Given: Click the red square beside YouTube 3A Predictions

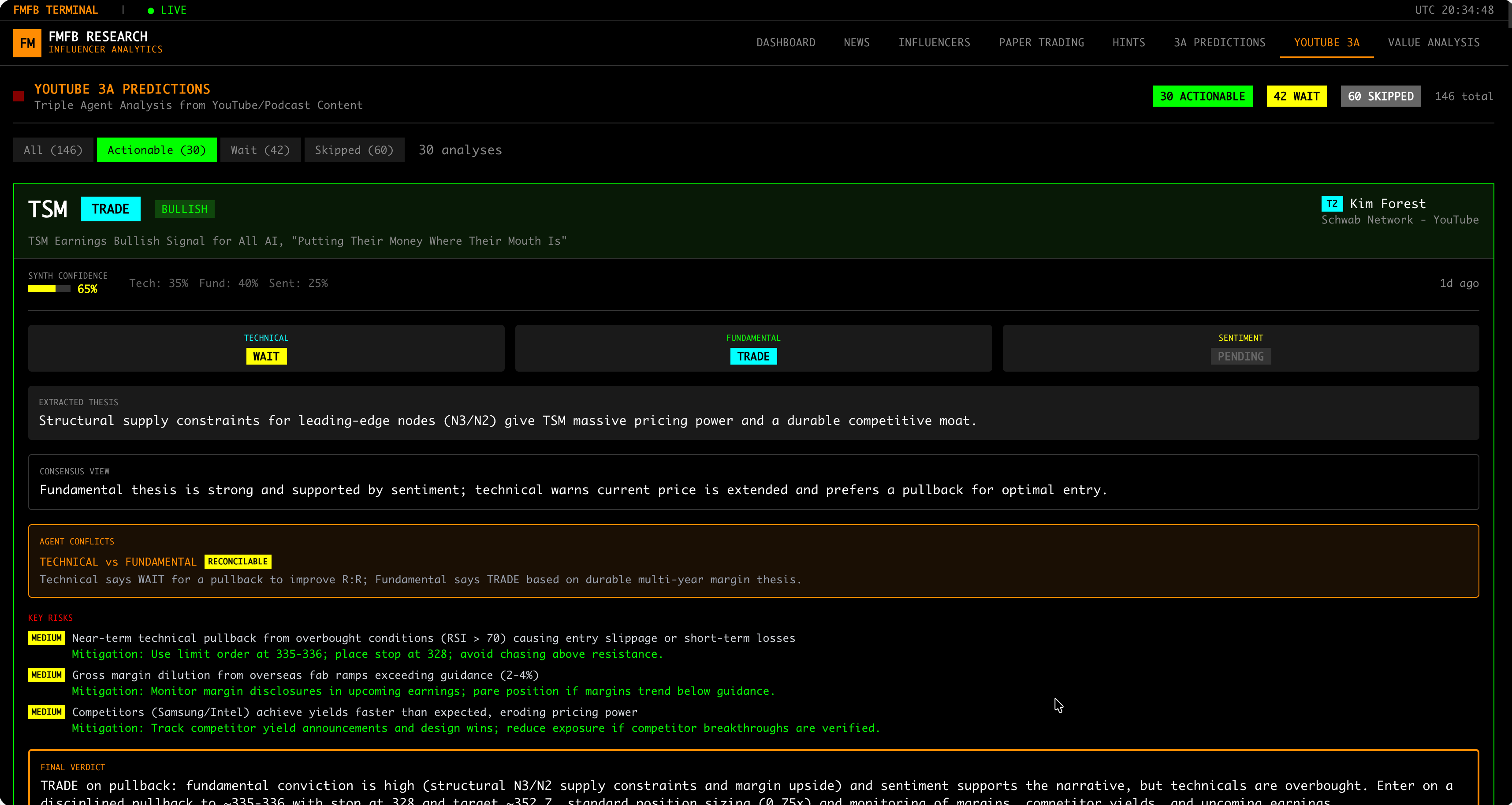Looking at the screenshot, I should pyautogui.click(x=19, y=96).
